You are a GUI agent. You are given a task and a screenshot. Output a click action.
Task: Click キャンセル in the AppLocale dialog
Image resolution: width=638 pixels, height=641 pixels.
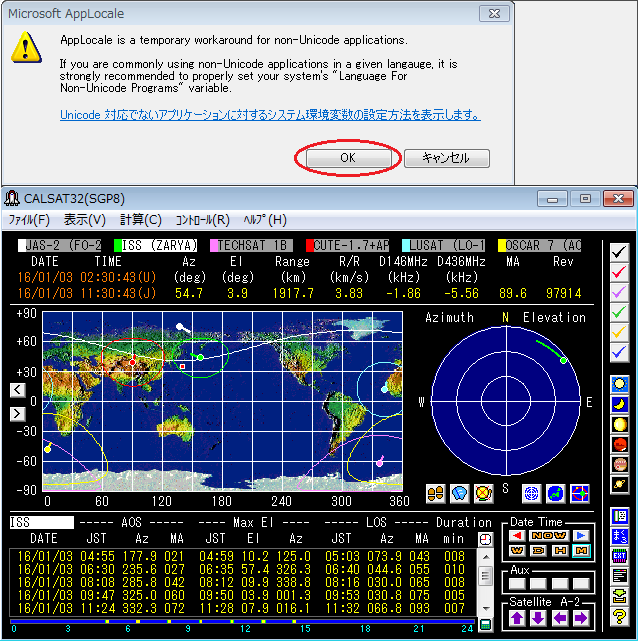[446, 158]
